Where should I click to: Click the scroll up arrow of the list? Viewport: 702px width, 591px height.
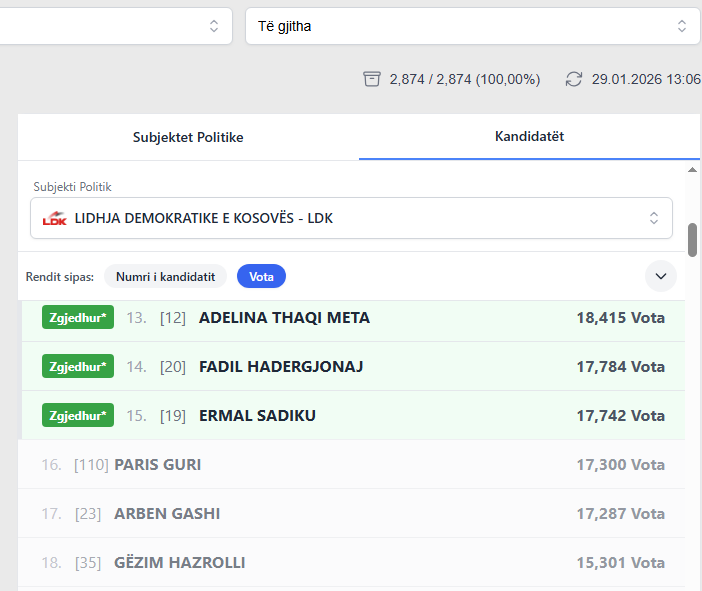692,170
